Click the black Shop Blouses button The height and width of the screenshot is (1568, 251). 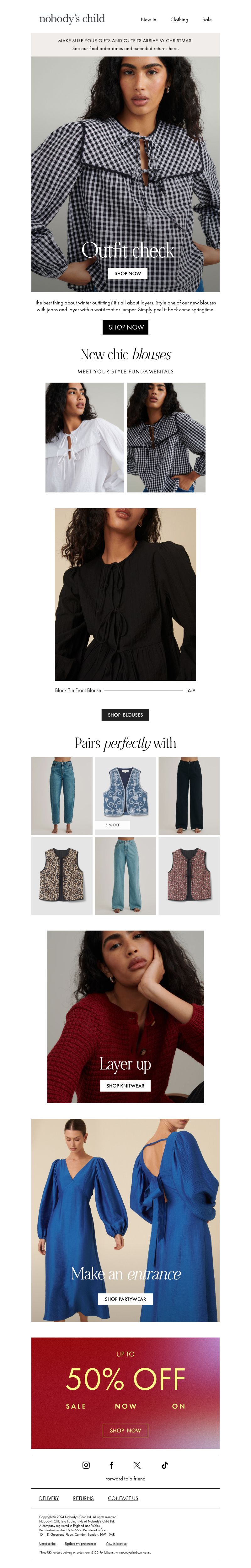[125, 715]
